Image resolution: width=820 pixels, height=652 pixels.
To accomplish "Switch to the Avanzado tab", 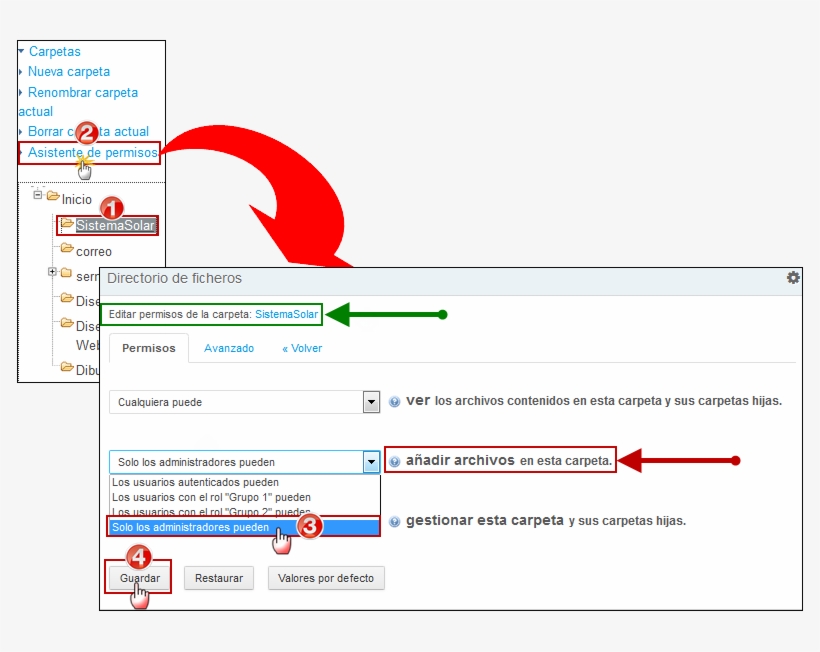I will (229, 348).
